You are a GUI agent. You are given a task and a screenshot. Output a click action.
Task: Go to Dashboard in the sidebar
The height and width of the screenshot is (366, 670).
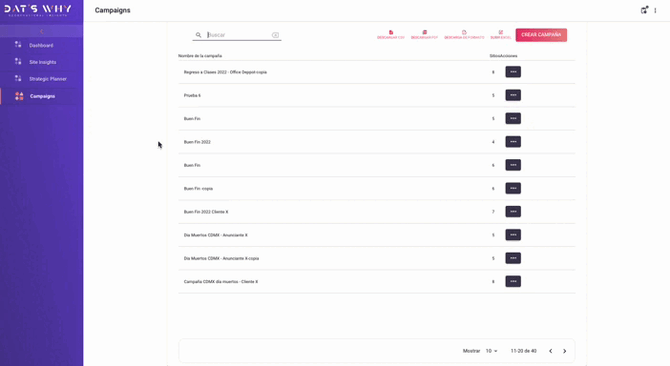(41, 45)
